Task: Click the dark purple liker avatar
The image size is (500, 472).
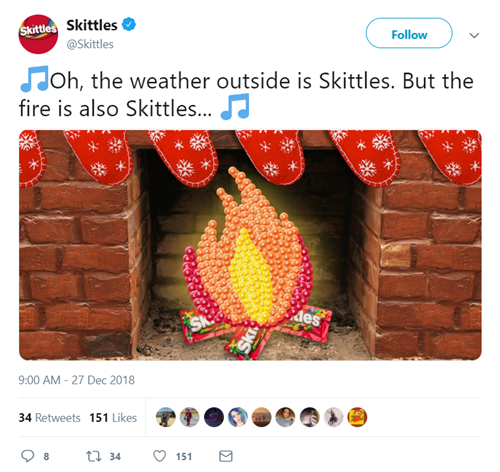Action: point(214,417)
